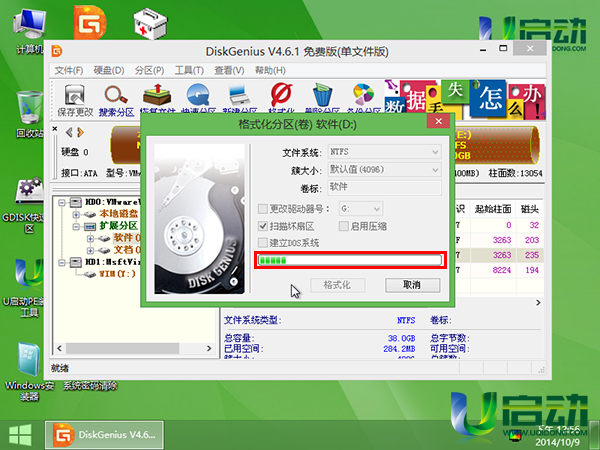The image size is (600, 450).
Task: Open the 查看(V) menu
Action: 229,70
